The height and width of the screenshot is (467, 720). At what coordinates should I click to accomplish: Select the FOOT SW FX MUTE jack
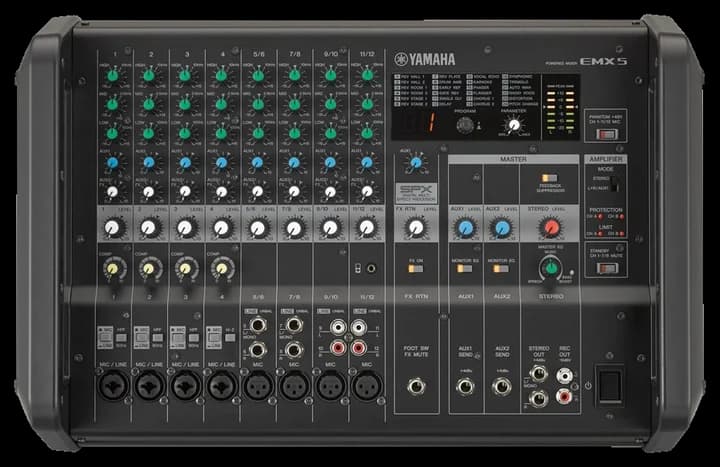[416, 386]
